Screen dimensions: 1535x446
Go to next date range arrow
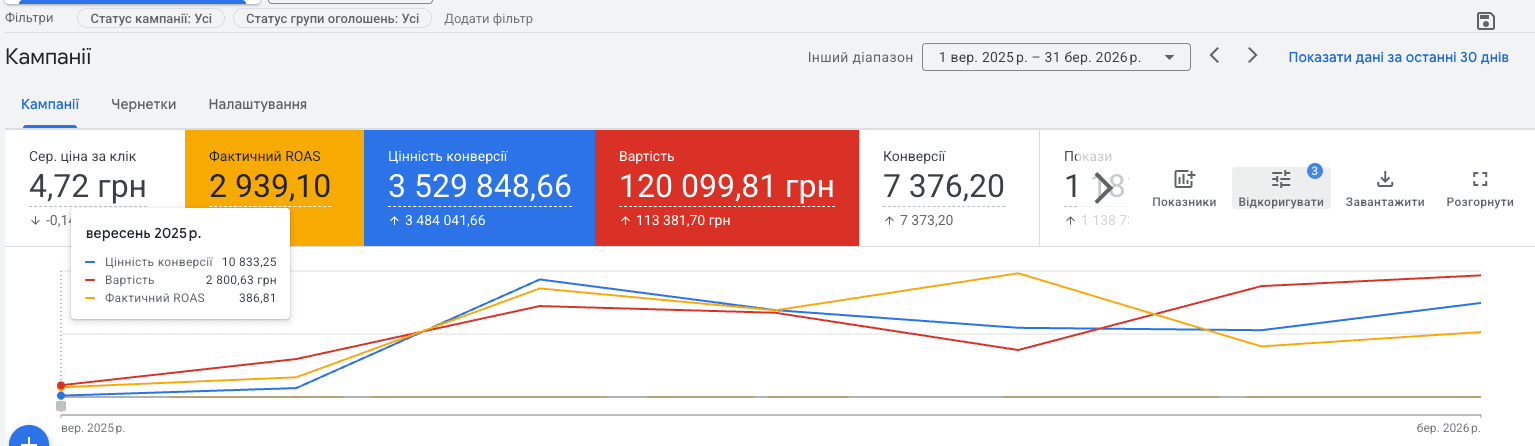pos(1252,56)
